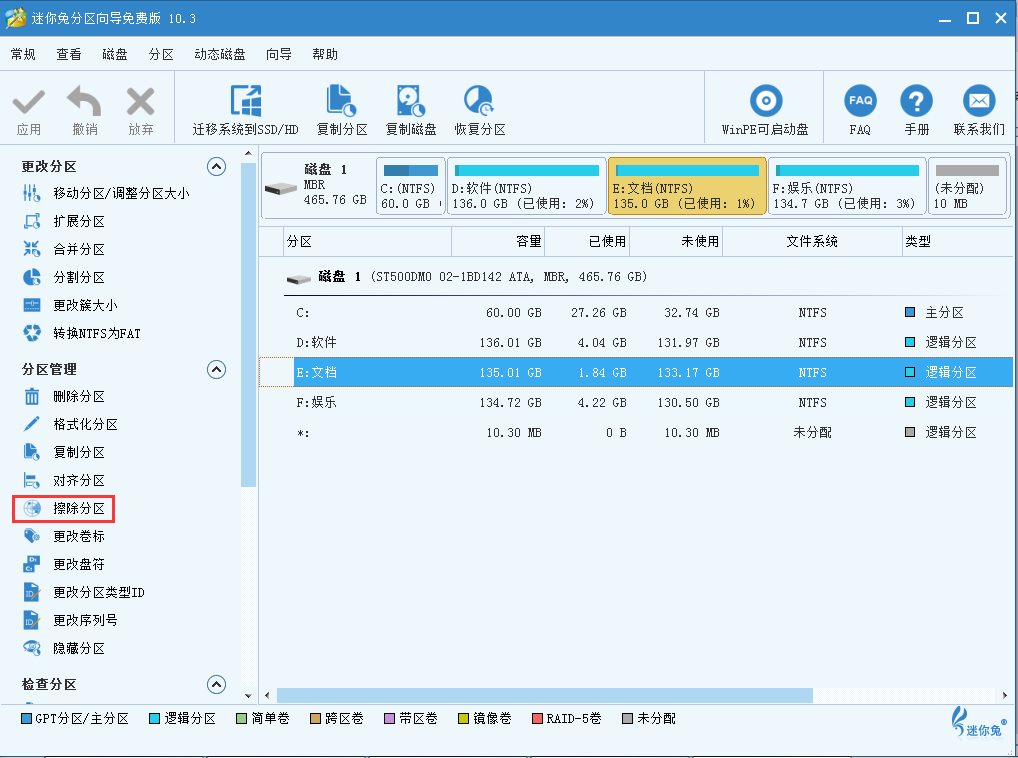This screenshot has height=758, width=1018.
Task: Click the 联系我们 mail icon
Action: 979,101
